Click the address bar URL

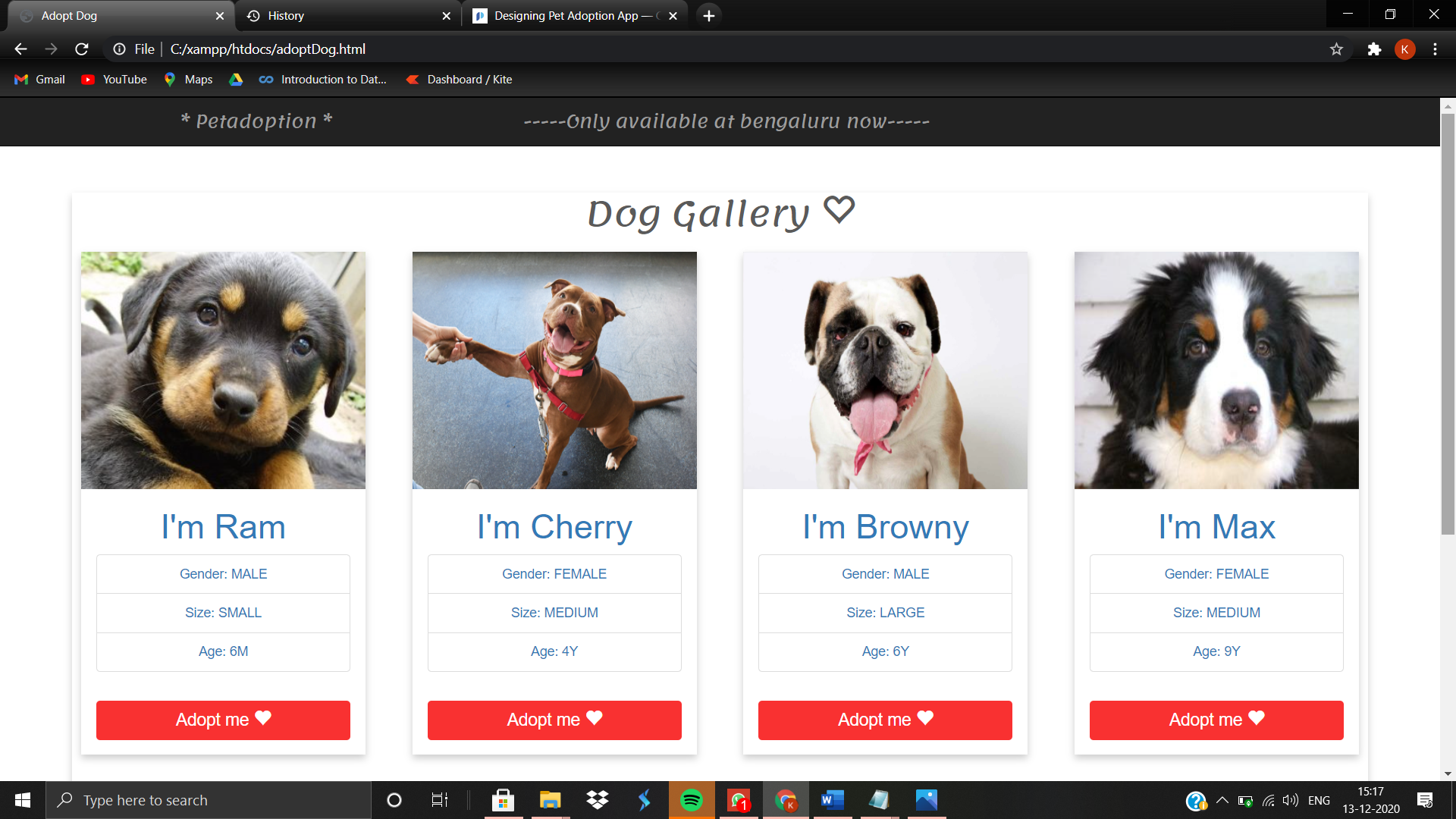tap(268, 49)
